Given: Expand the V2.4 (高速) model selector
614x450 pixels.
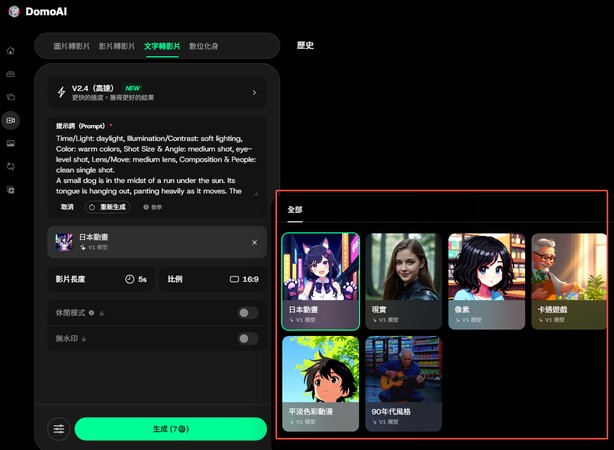Looking at the screenshot, I should tap(157, 92).
